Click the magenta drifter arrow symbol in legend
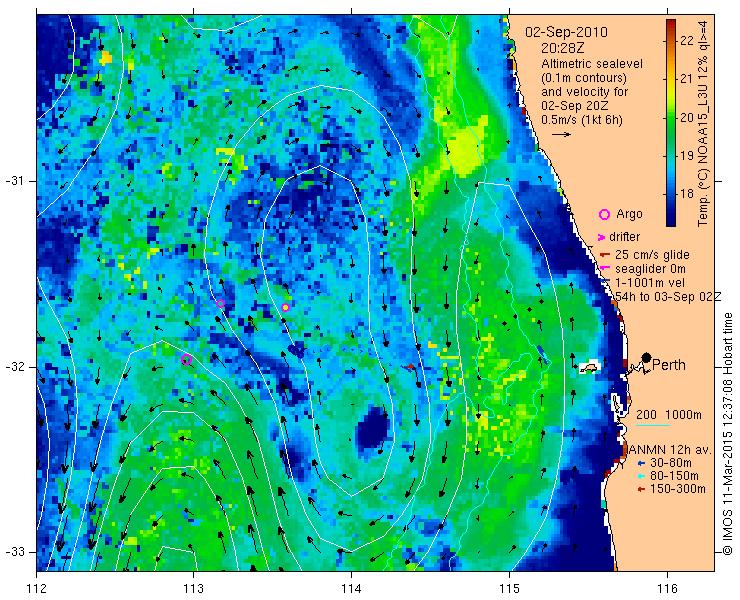This screenshot has height=600, width=740. pos(601,237)
